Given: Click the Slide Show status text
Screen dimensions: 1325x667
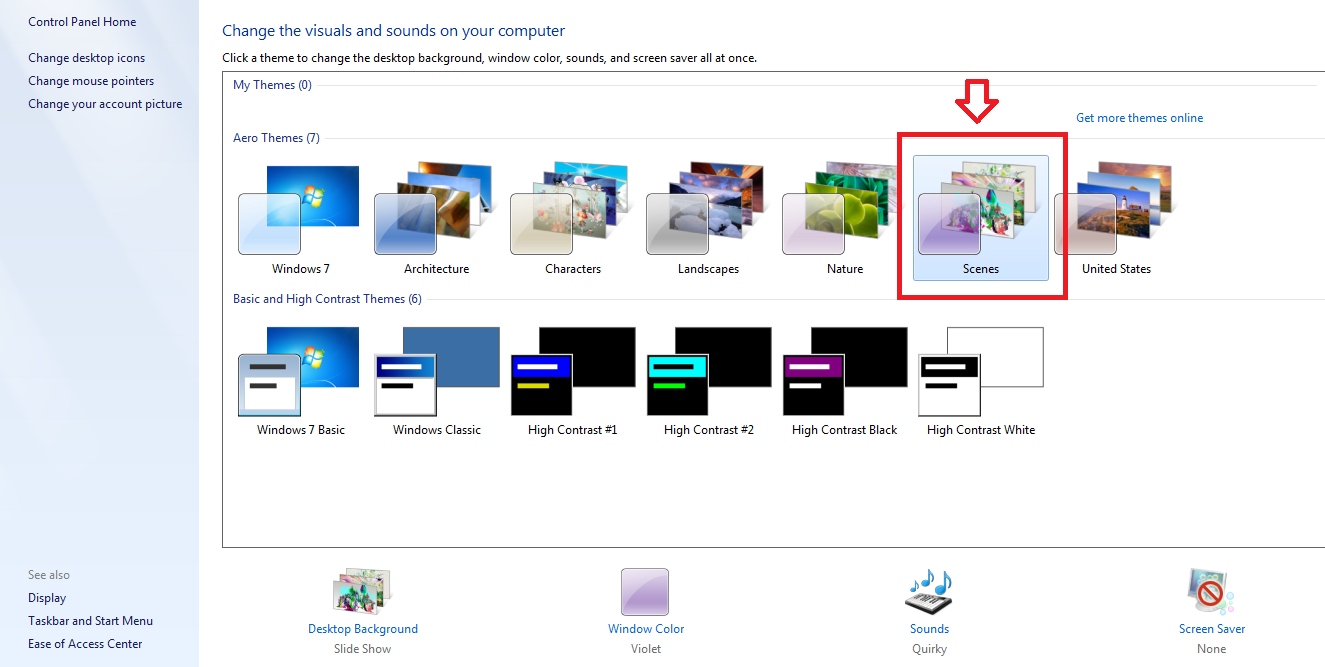Looking at the screenshot, I should [363, 649].
